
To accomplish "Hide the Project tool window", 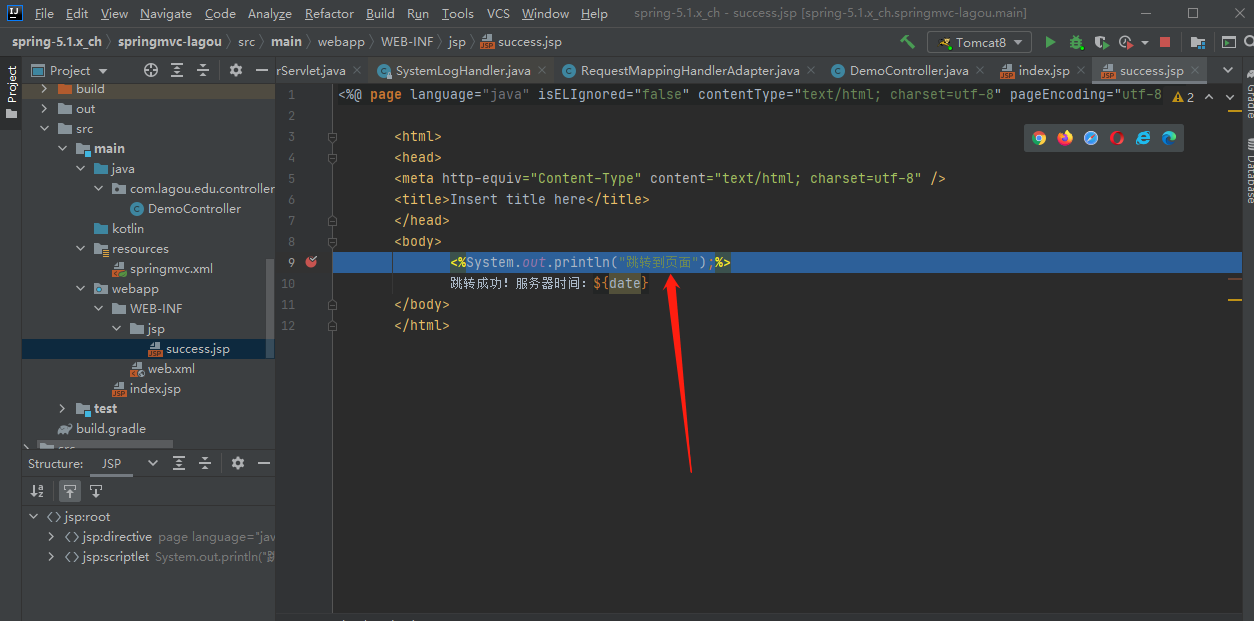I will point(262,70).
